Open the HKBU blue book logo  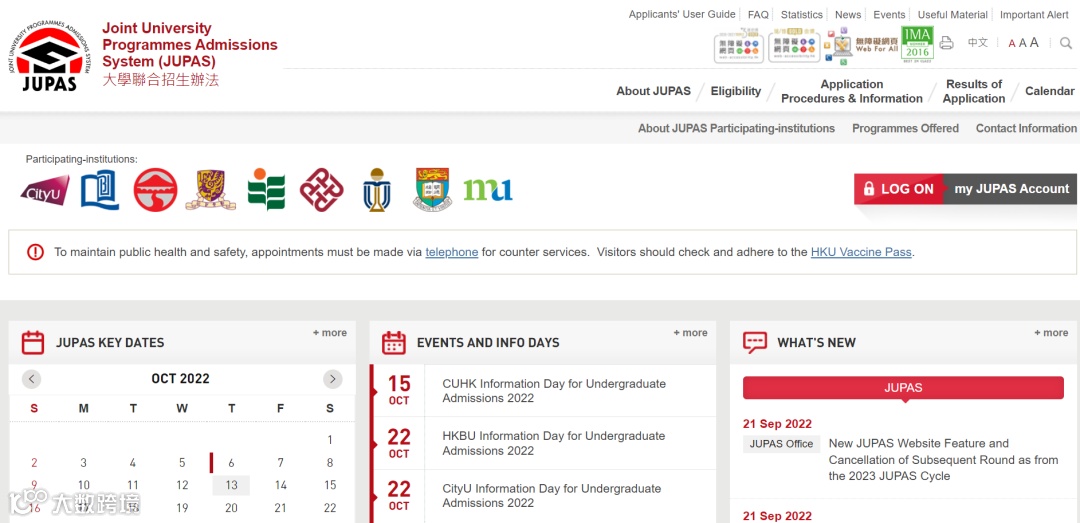click(x=100, y=189)
